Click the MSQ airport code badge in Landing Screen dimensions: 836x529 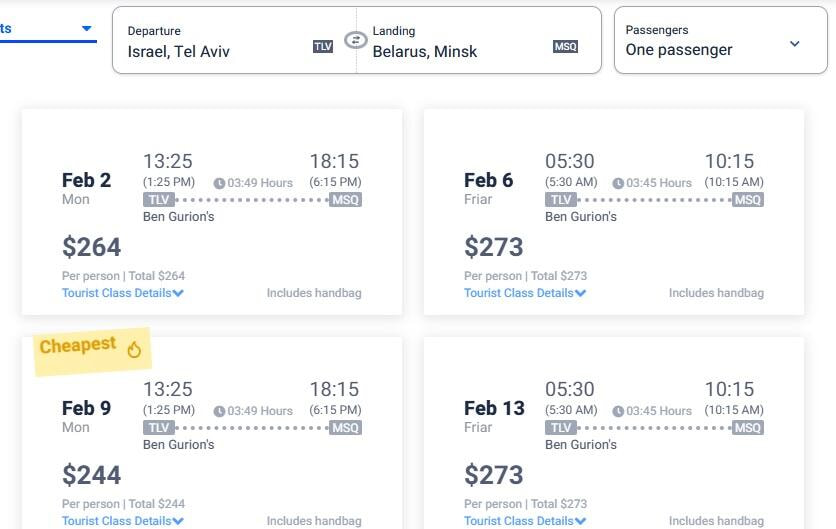click(565, 46)
